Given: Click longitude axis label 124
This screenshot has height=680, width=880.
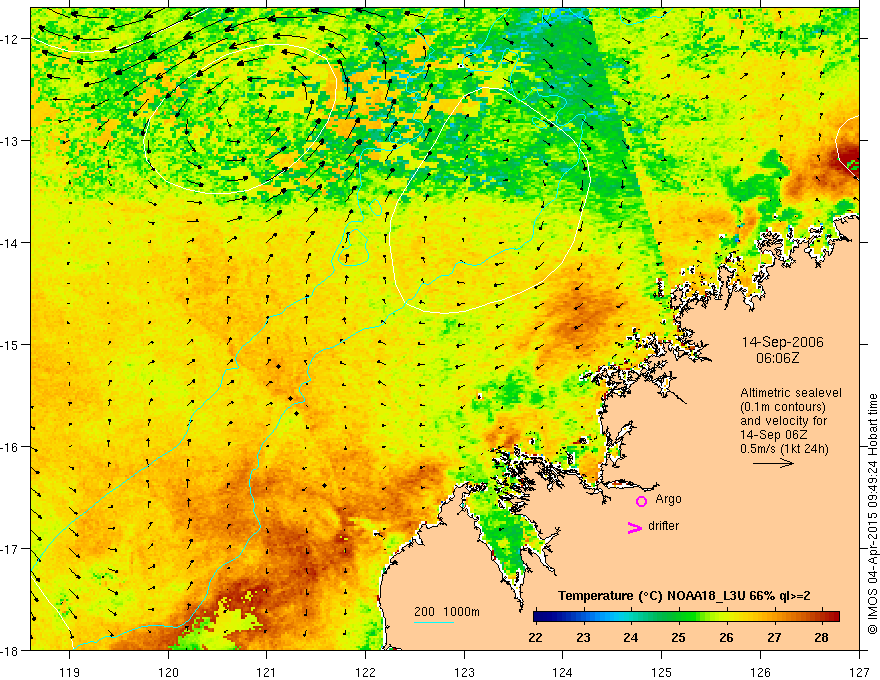Looking at the screenshot, I should 563,672.
